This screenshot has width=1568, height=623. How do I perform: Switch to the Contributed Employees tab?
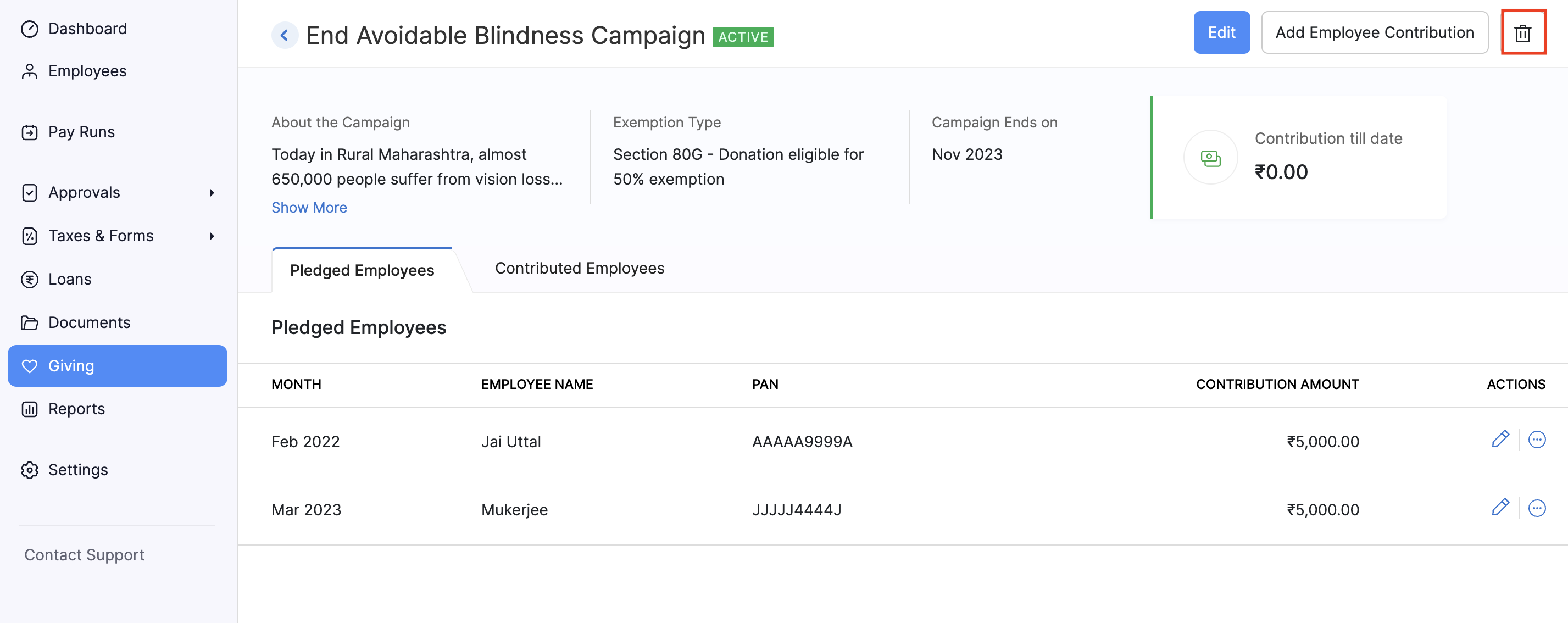click(x=579, y=268)
